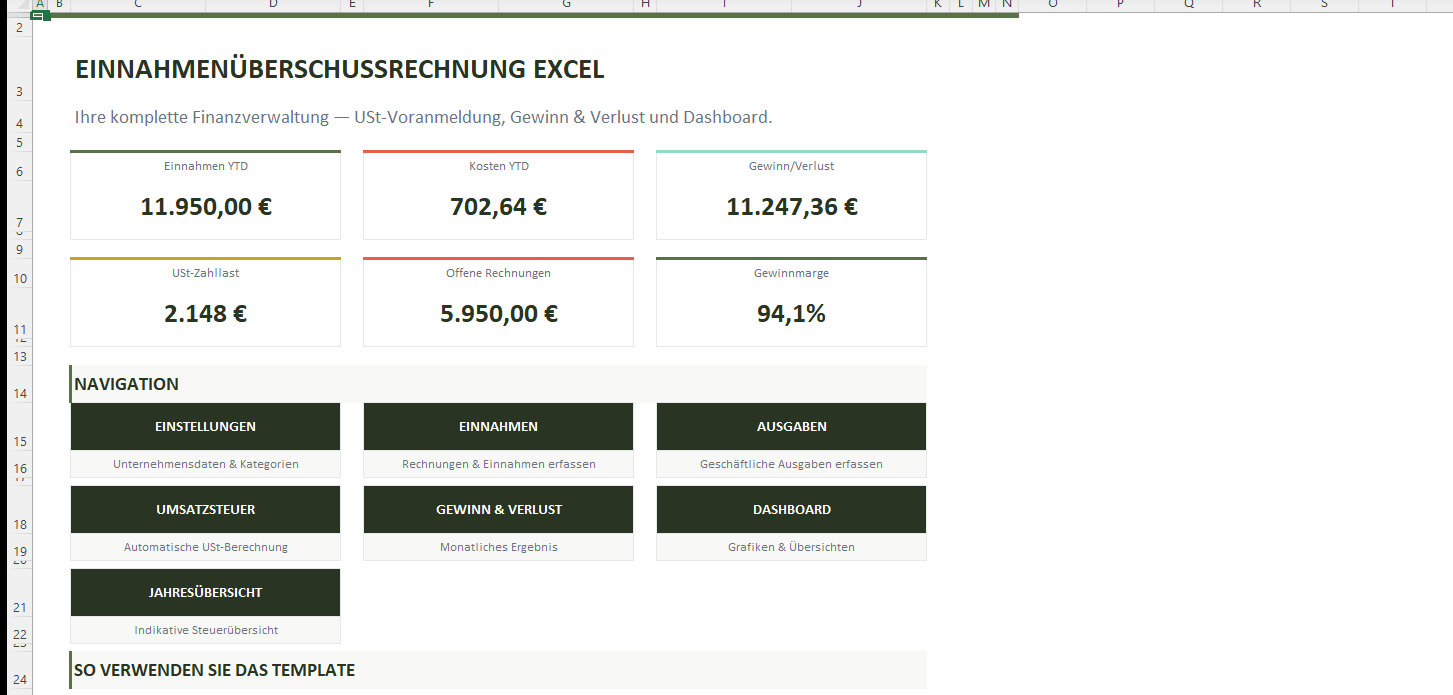Click the 'Unternehmensdaten & Kategorien' description cell
Image resolution: width=1453 pixels, height=695 pixels.
tap(205, 464)
